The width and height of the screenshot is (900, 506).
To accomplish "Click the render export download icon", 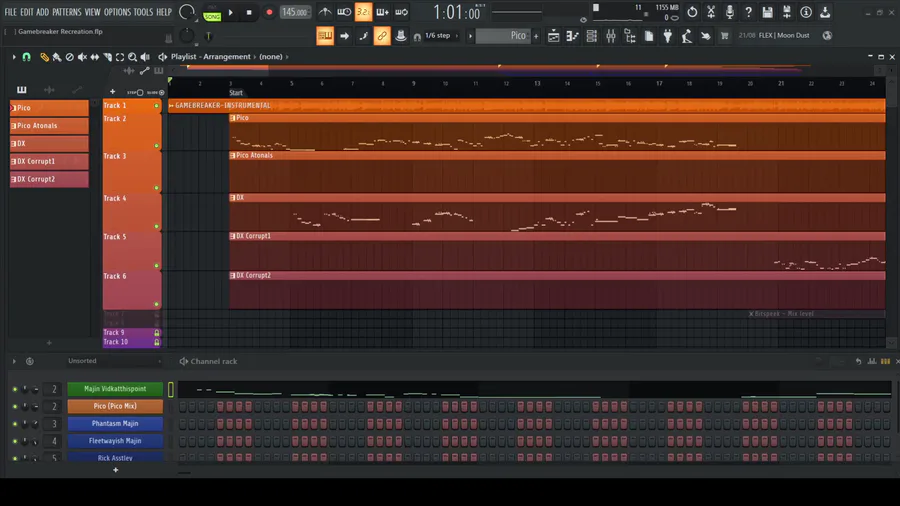I will click(x=825, y=12).
